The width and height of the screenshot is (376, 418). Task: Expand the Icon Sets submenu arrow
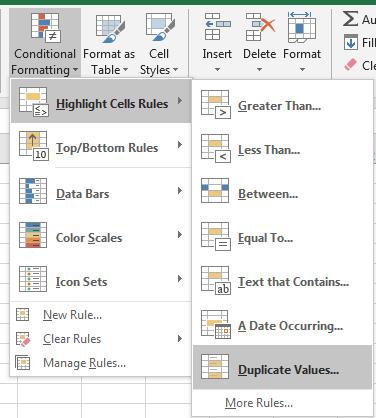coord(180,278)
